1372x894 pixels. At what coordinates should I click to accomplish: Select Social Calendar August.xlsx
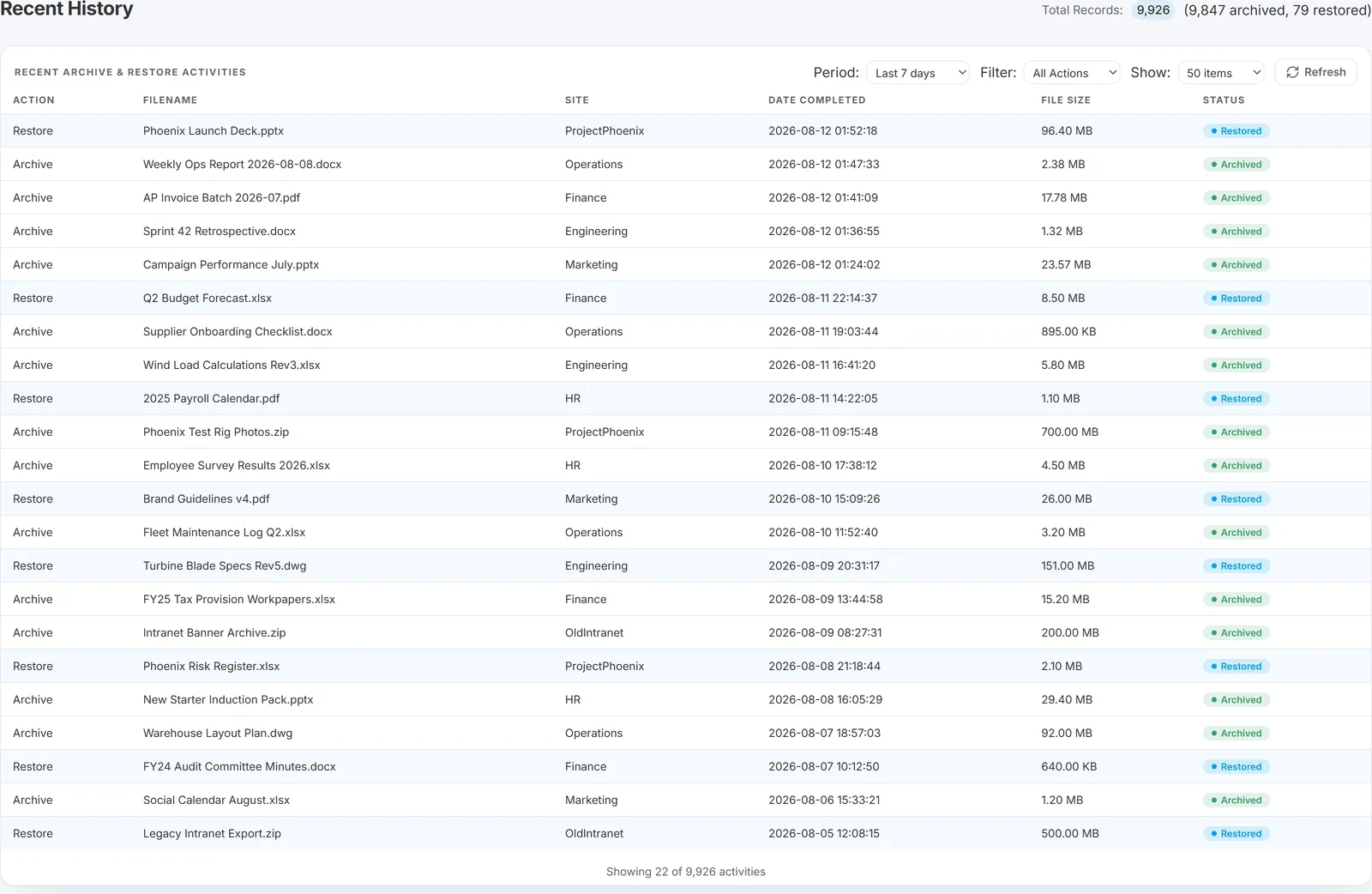(216, 800)
